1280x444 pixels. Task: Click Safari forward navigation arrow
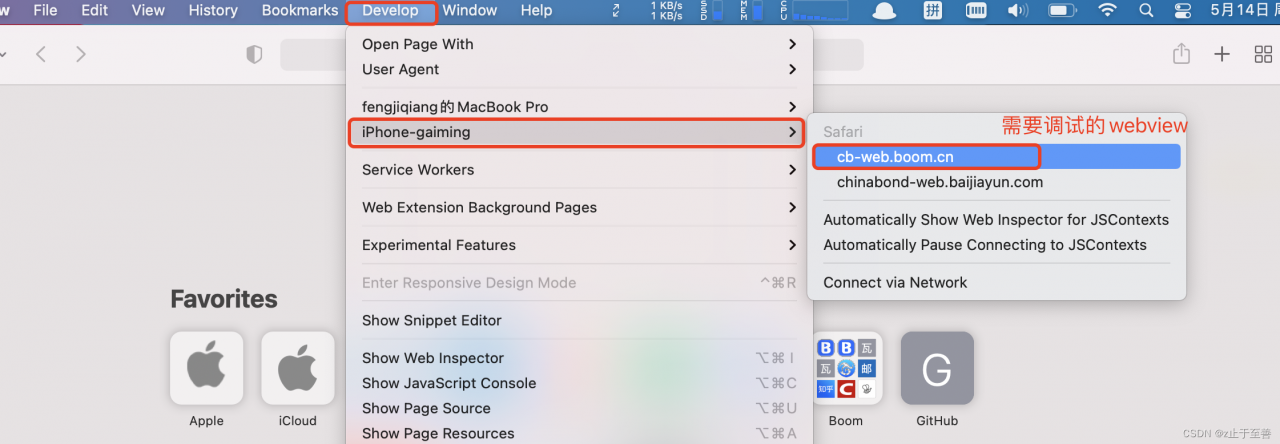[81, 54]
